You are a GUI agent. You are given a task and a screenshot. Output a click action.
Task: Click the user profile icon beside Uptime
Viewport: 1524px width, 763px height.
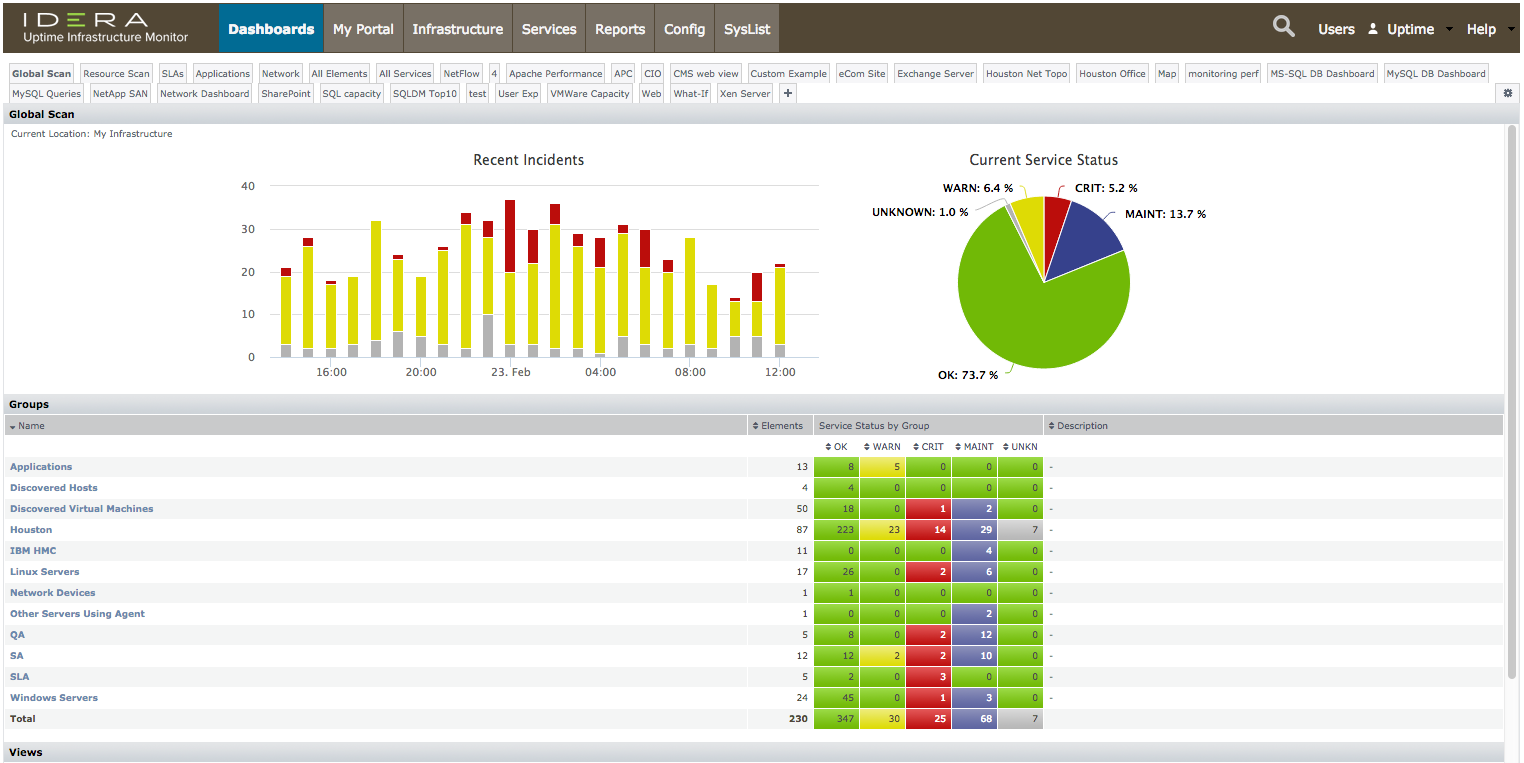pyautogui.click(x=1373, y=29)
